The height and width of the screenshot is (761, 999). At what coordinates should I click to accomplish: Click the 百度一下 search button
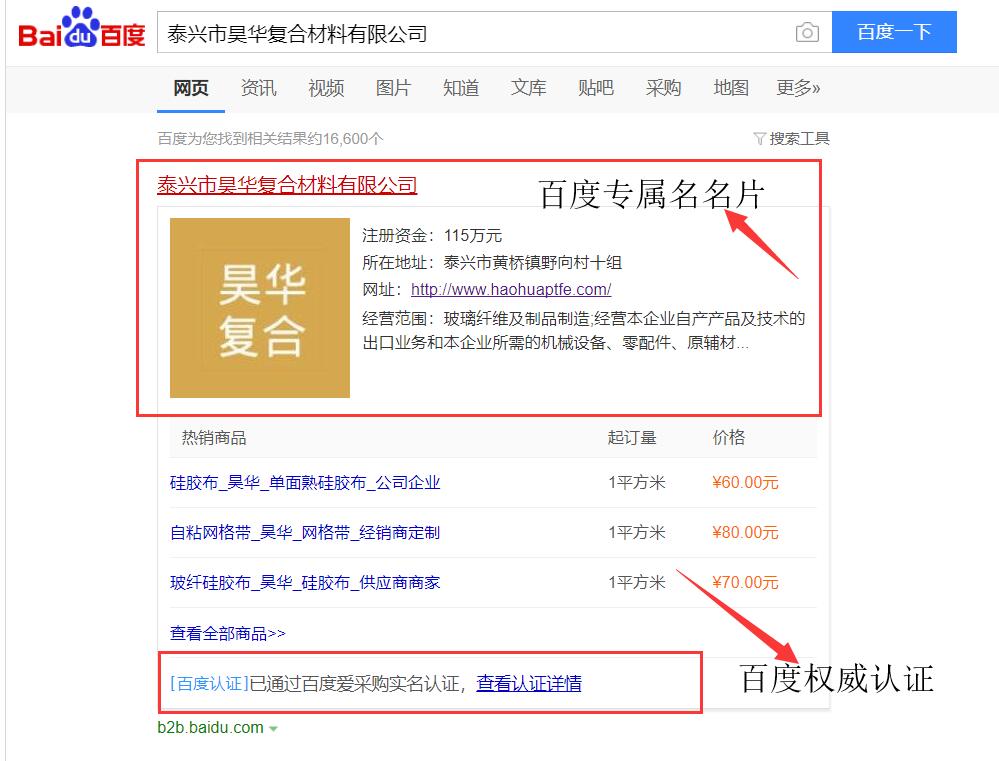(x=893, y=31)
